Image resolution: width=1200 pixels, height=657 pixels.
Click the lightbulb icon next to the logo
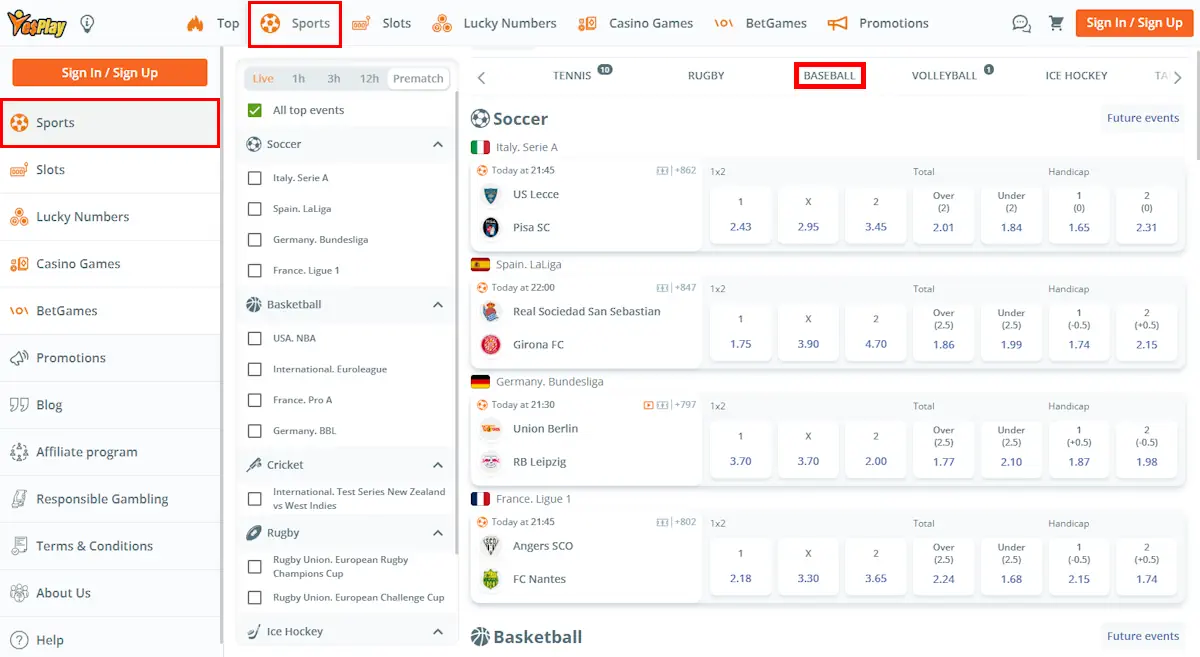click(x=86, y=22)
